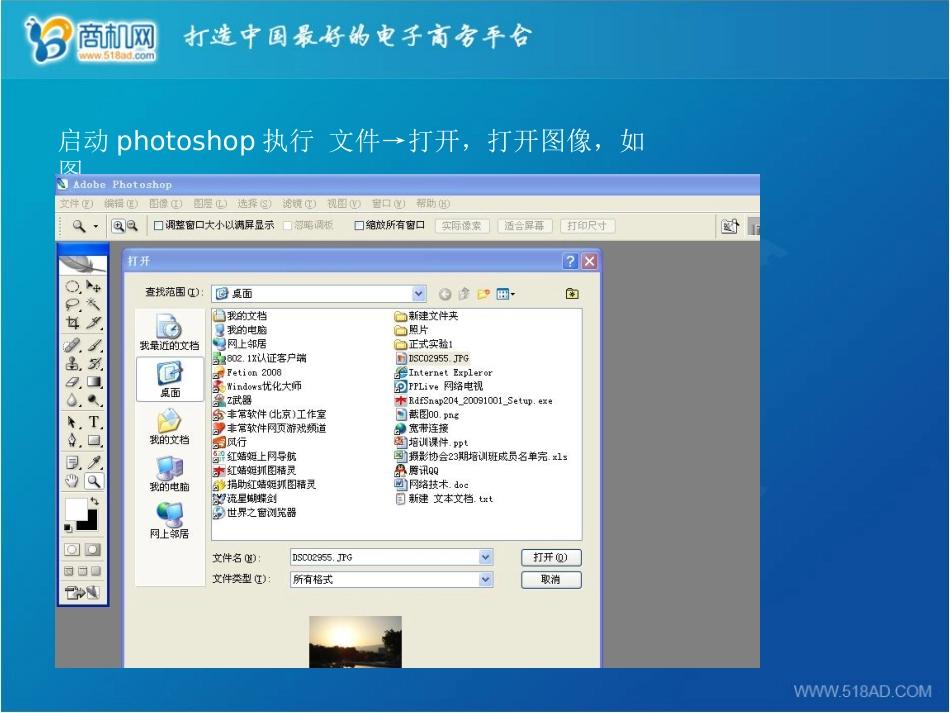Viewport: 950px width, 713px height.
Task: Click the foreground color swatch
Action: (x=76, y=509)
